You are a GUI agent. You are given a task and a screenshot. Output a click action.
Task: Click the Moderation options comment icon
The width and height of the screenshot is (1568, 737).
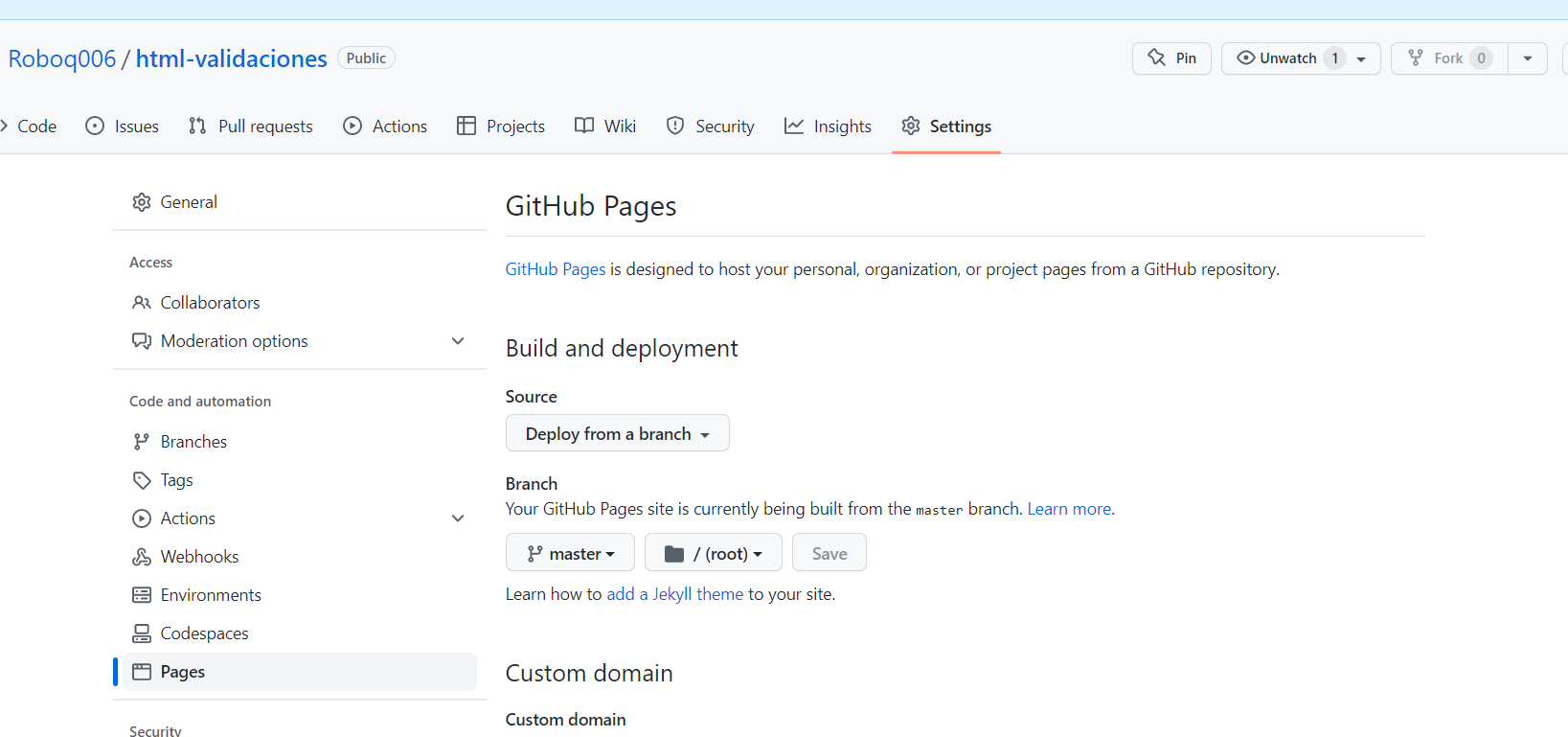coord(142,341)
